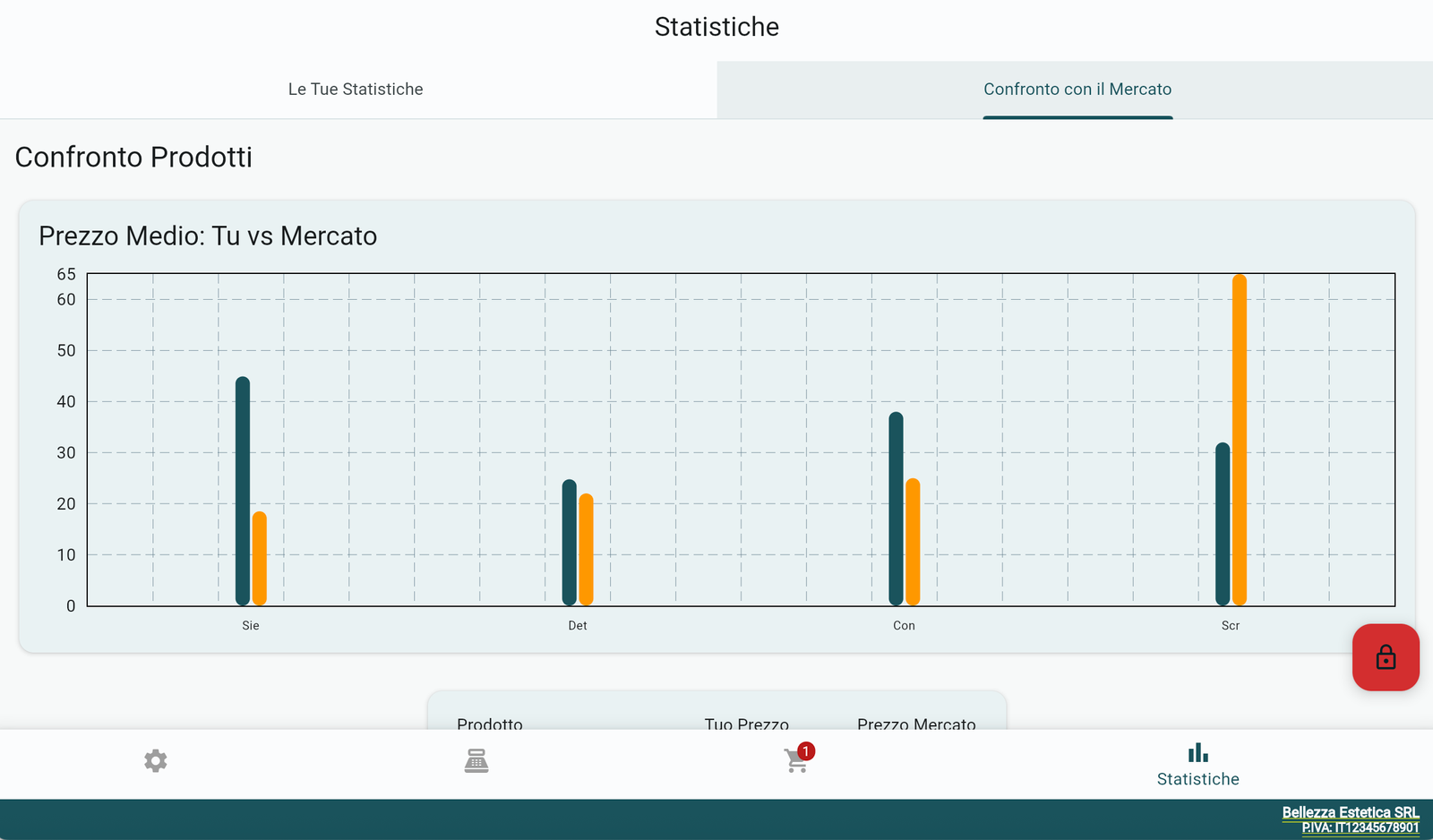Click the P.IVA number link
The image size is (1433, 840).
pos(1360,828)
